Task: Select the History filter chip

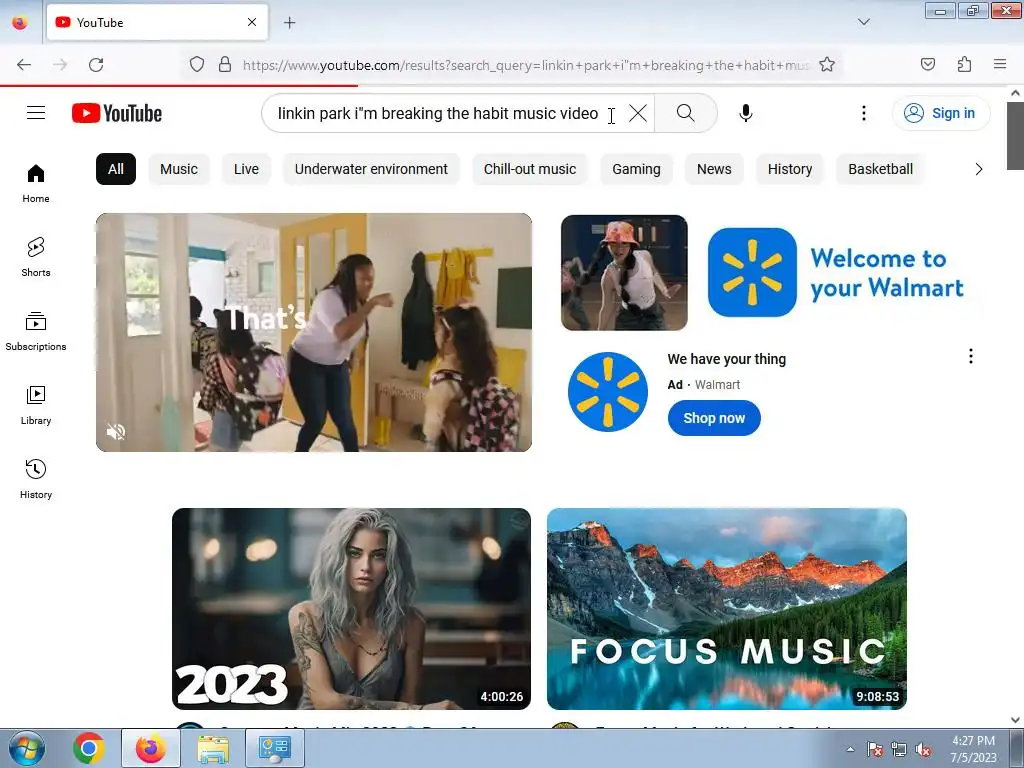Action: click(x=790, y=169)
